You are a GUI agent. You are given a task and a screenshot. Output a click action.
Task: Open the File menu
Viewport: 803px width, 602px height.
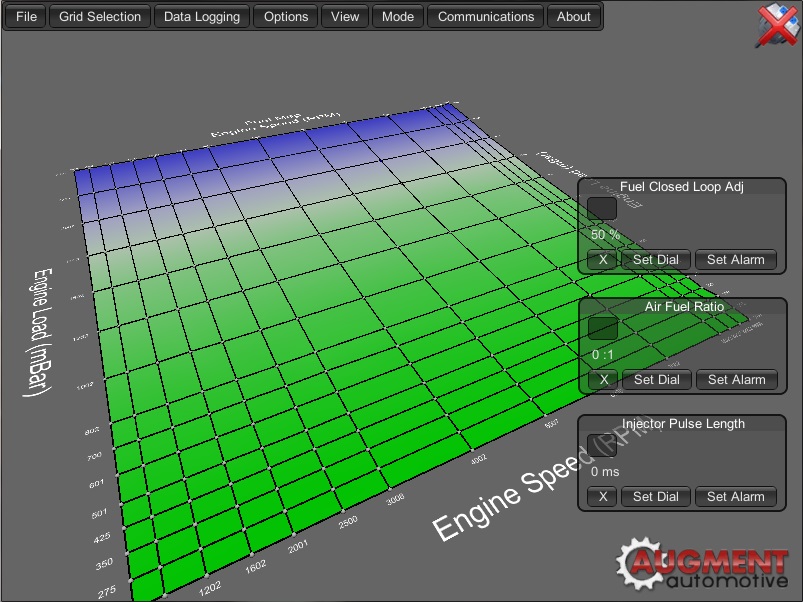click(x=24, y=16)
